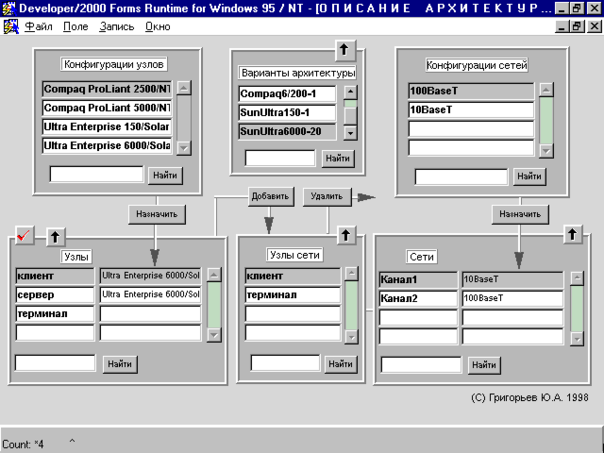Click search field in Узлы panel
Viewport: 604px width, 453px height.
click(x=55, y=363)
